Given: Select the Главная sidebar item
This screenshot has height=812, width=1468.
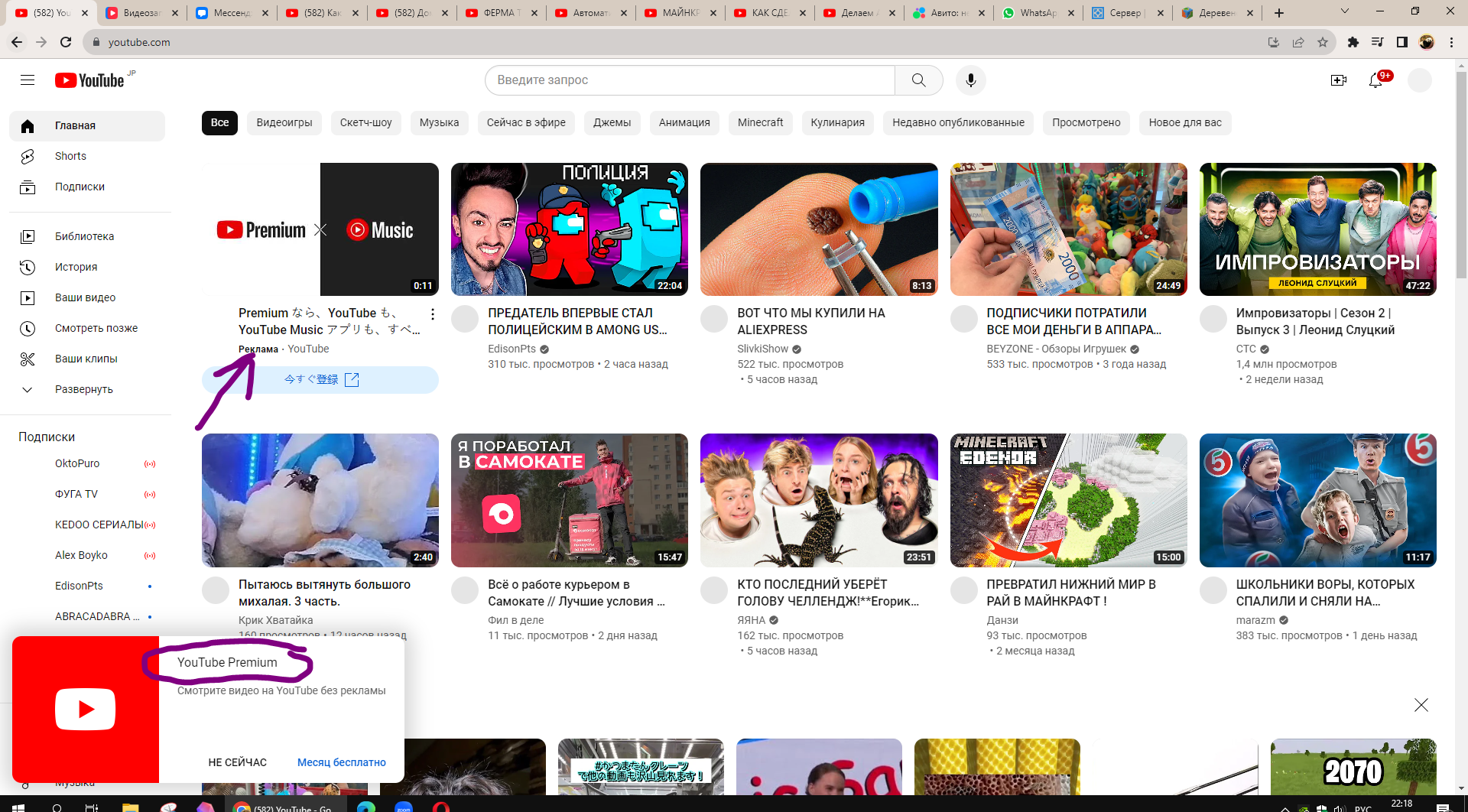Looking at the screenshot, I should click(87, 126).
